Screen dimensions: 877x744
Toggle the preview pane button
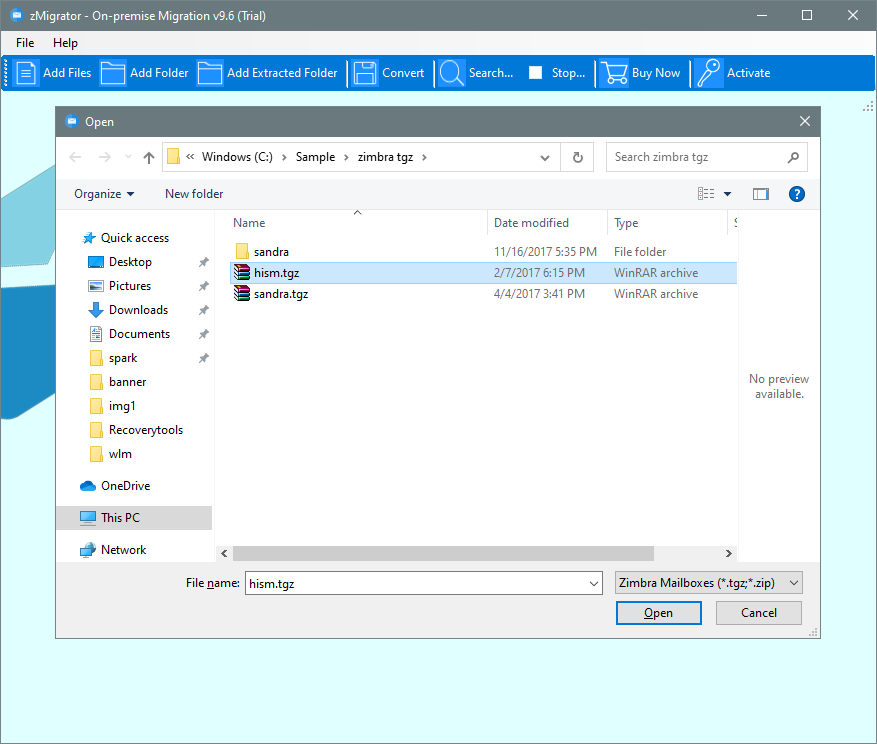761,194
